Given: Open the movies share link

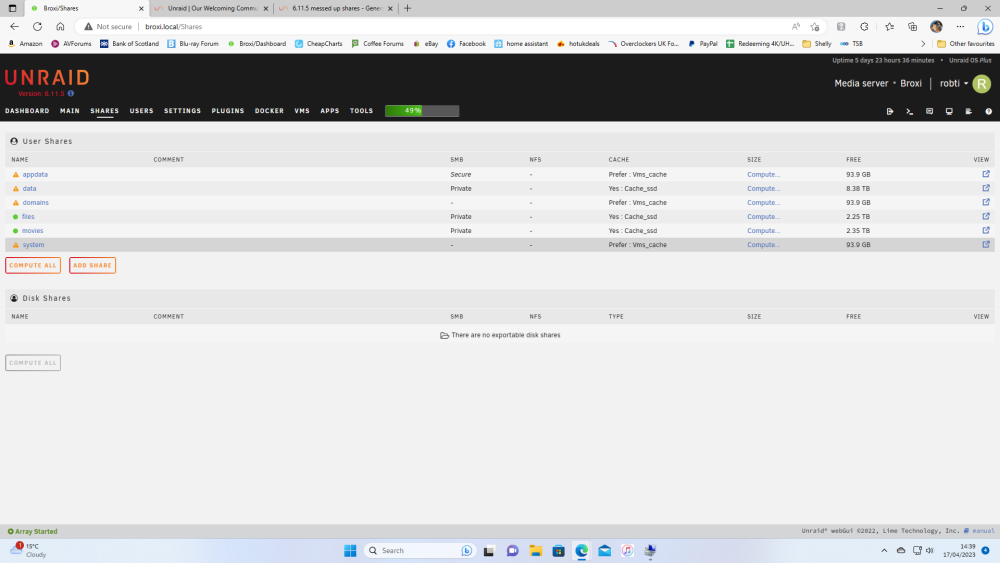Looking at the screenshot, I should [33, 230].
